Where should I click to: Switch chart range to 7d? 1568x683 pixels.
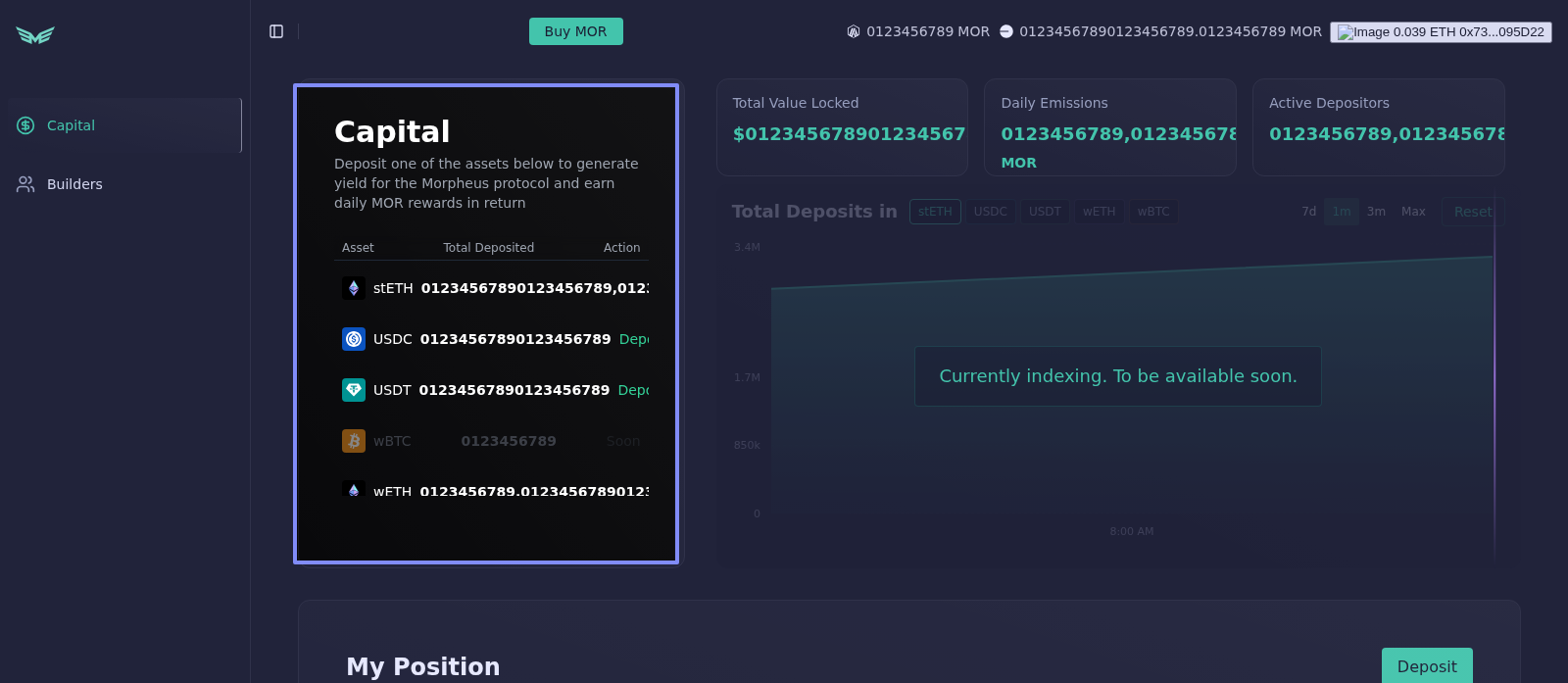[1308, 212]
